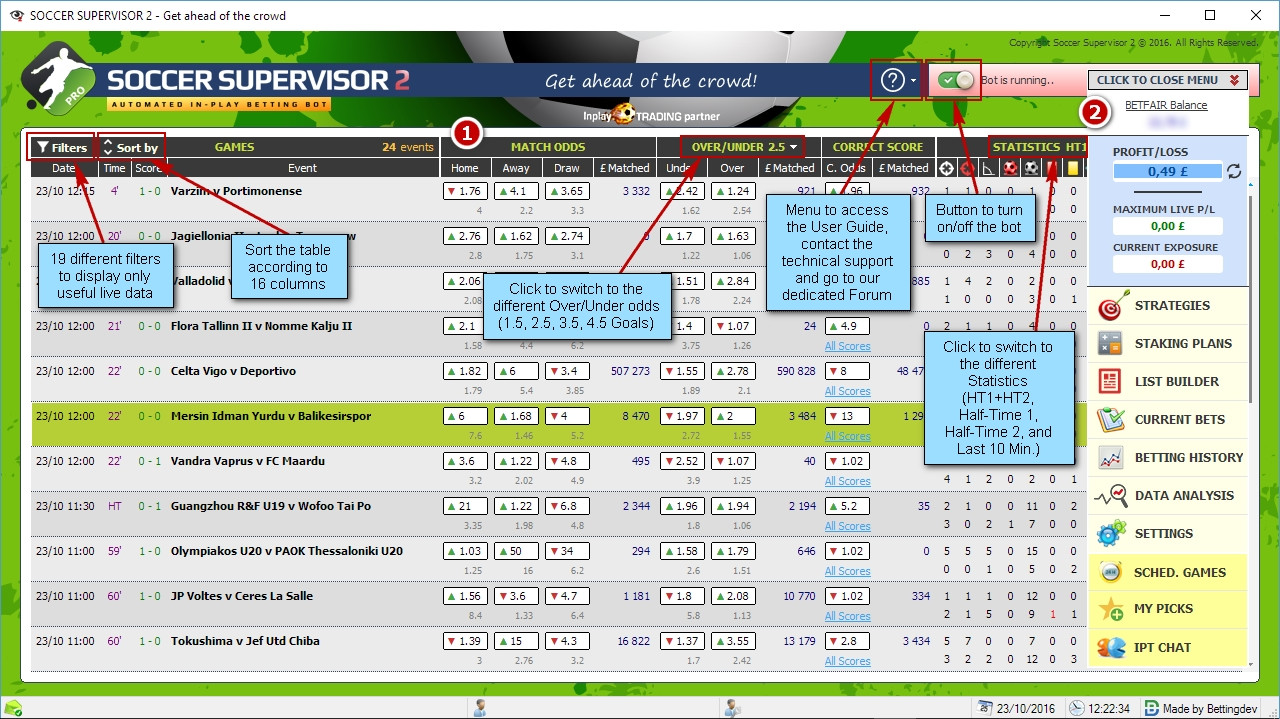Screen dimensions: 1280x719
Task: Click Home odds 1.82 for Celta Vigo
Action: [465, 371]
